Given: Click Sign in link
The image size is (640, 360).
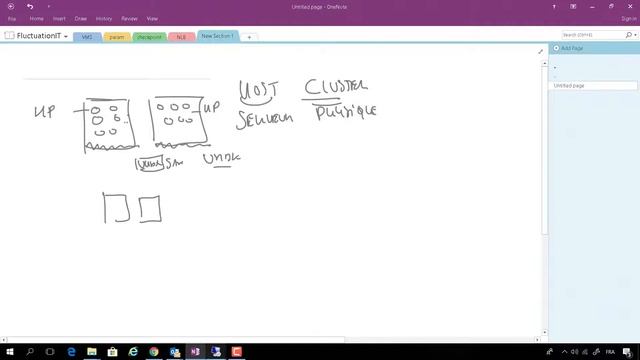Looking at the screenshot, I should pos(629,19).
